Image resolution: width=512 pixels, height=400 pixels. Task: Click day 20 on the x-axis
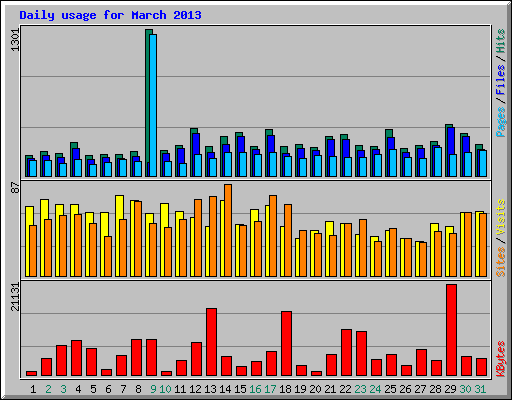point(315,389)
